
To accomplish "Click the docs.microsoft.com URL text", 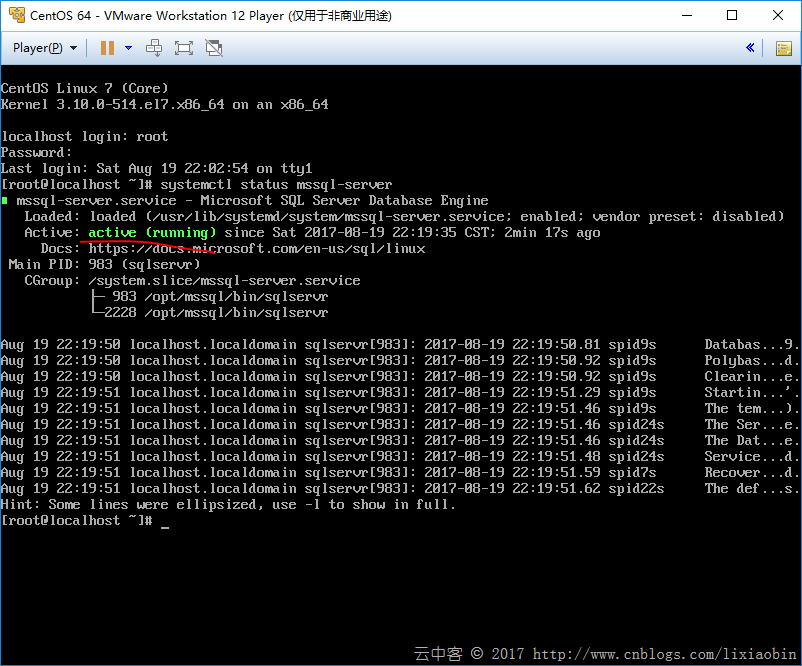I will click(x=257, y=249).
